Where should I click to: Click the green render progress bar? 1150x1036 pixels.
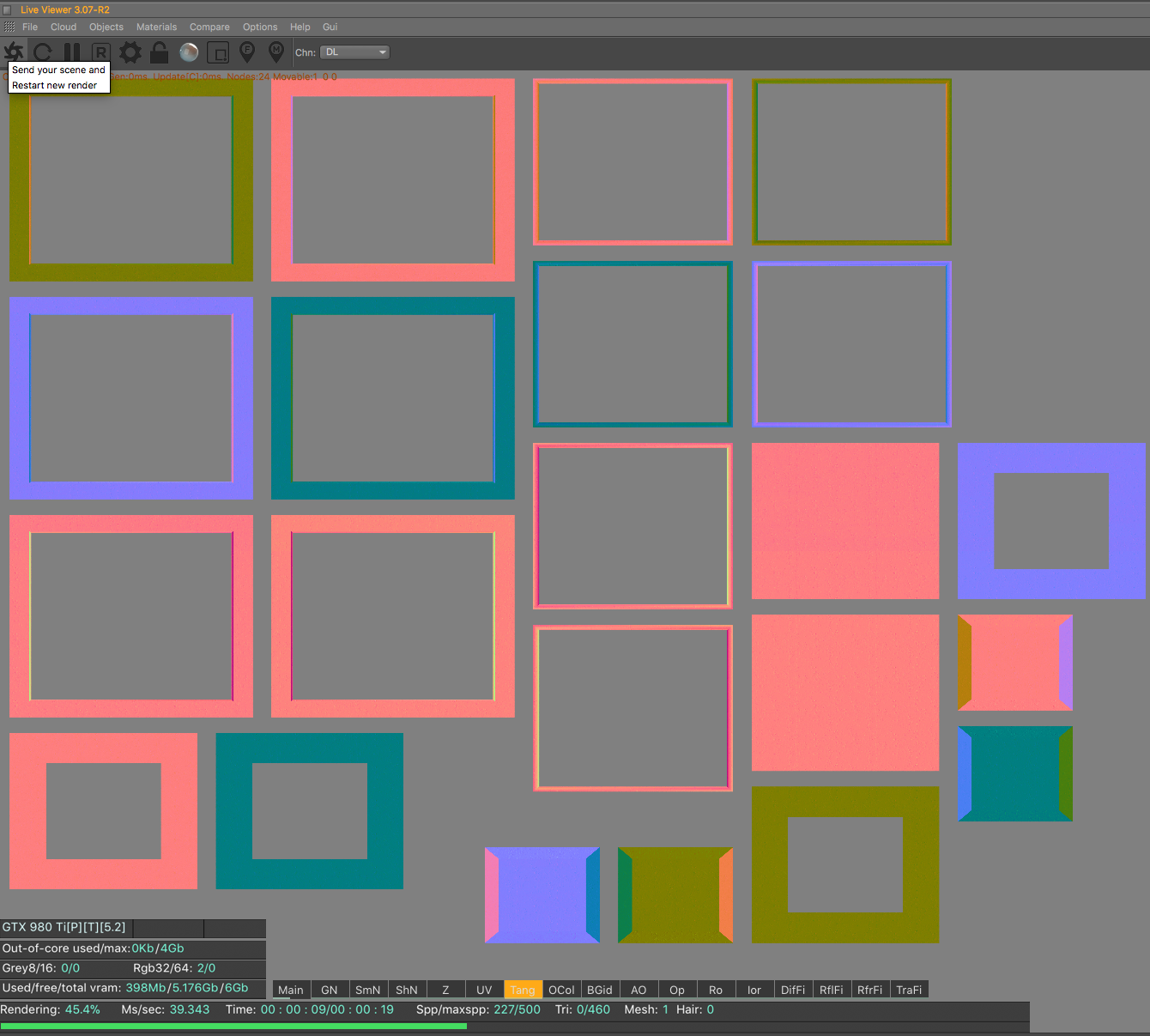pyautogui.click(x=233, y=1026)
